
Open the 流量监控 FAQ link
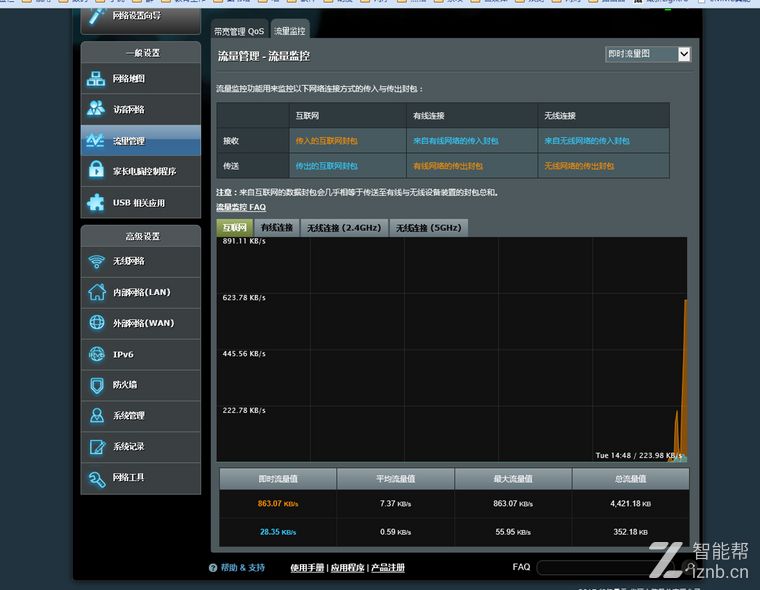point(241,207)
